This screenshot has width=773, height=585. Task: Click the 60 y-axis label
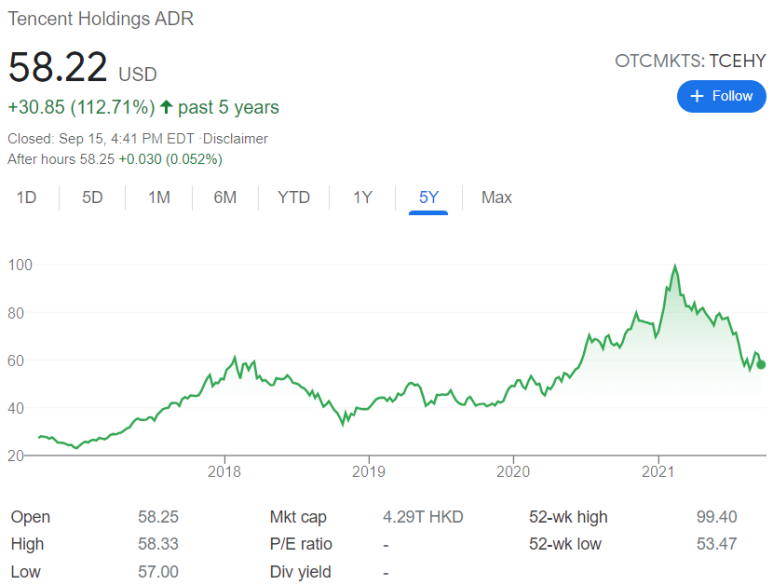(16, 361)
